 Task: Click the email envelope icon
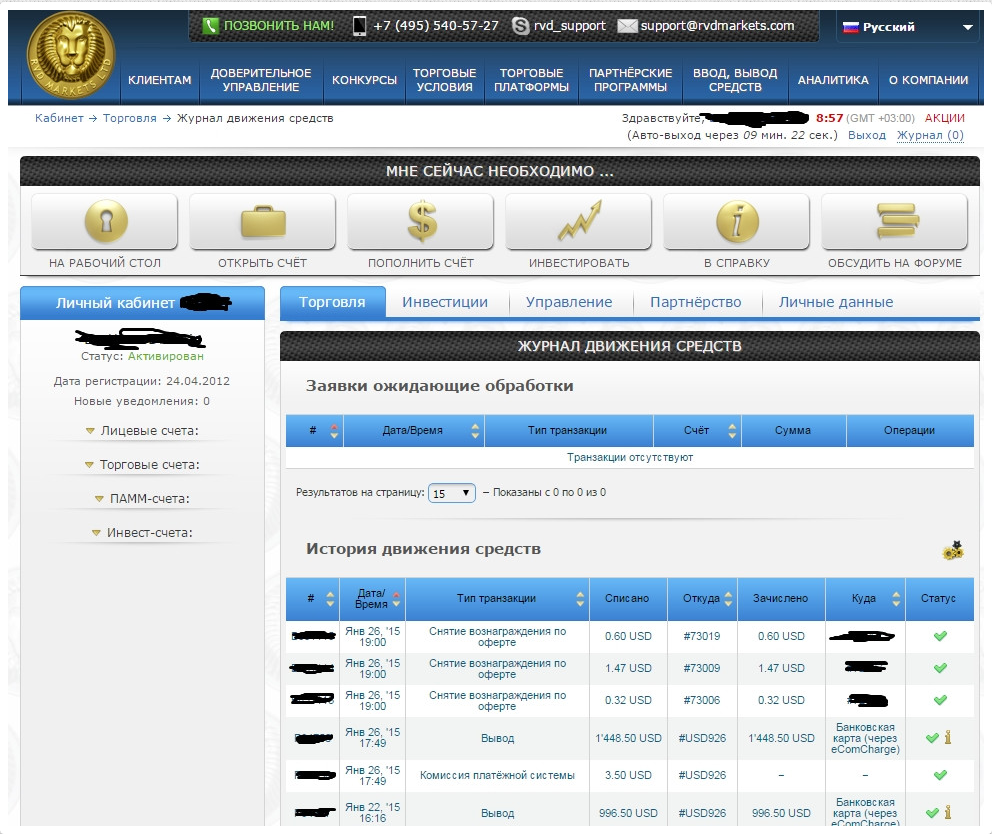coord(627,26)
